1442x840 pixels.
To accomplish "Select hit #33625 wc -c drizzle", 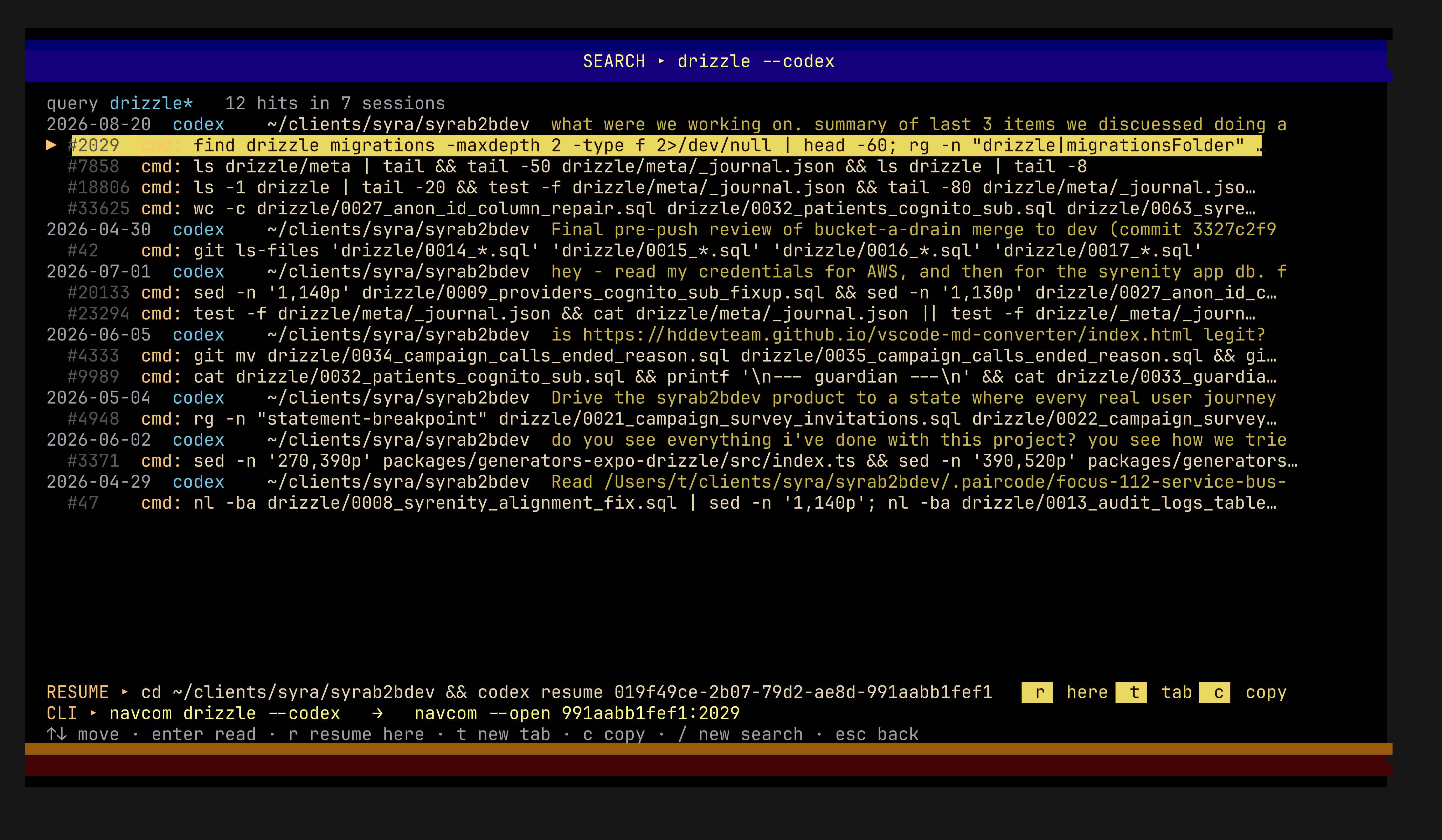I will tap(662, 209).
